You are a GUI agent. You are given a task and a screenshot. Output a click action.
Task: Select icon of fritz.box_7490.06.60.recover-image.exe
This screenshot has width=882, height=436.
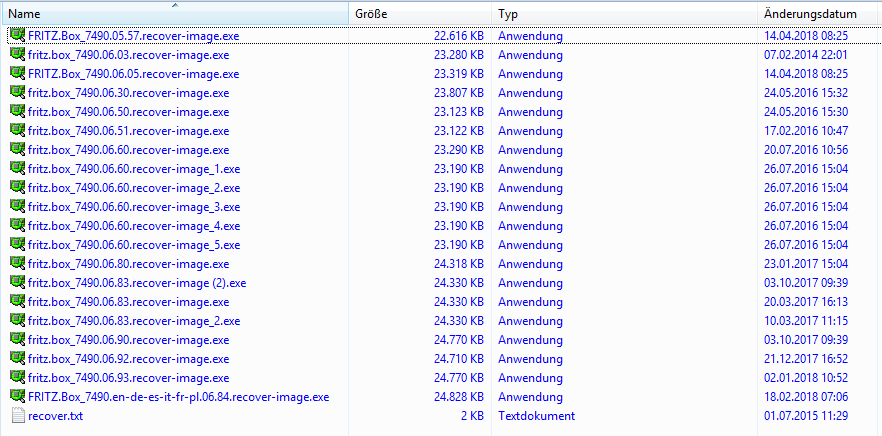(18, 150)
